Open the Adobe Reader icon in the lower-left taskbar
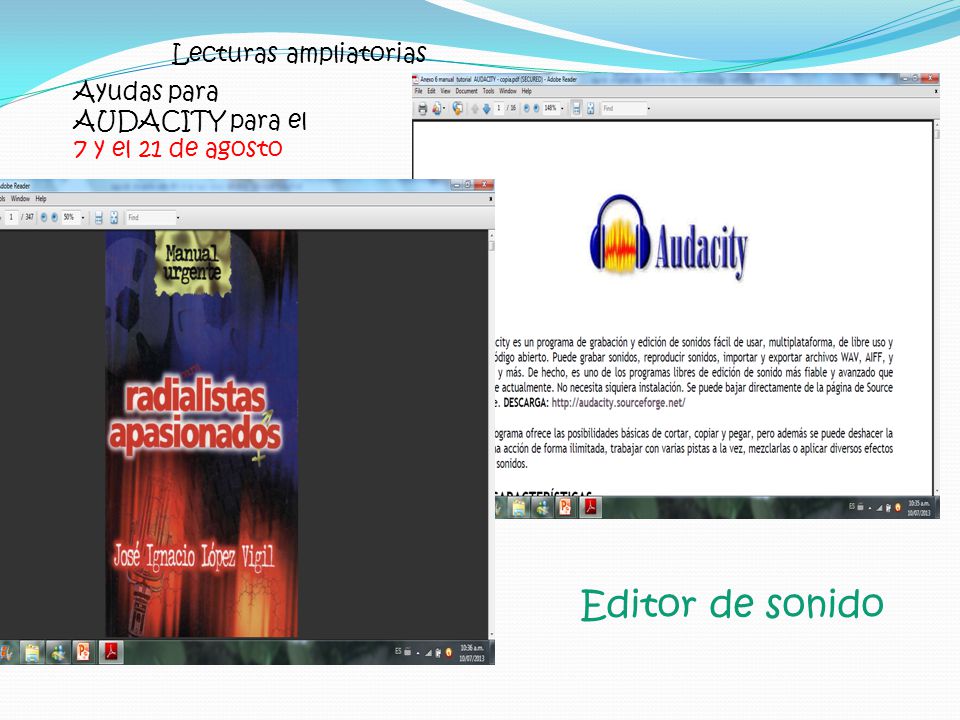960x720 pixels. click(x=111, y=653)
